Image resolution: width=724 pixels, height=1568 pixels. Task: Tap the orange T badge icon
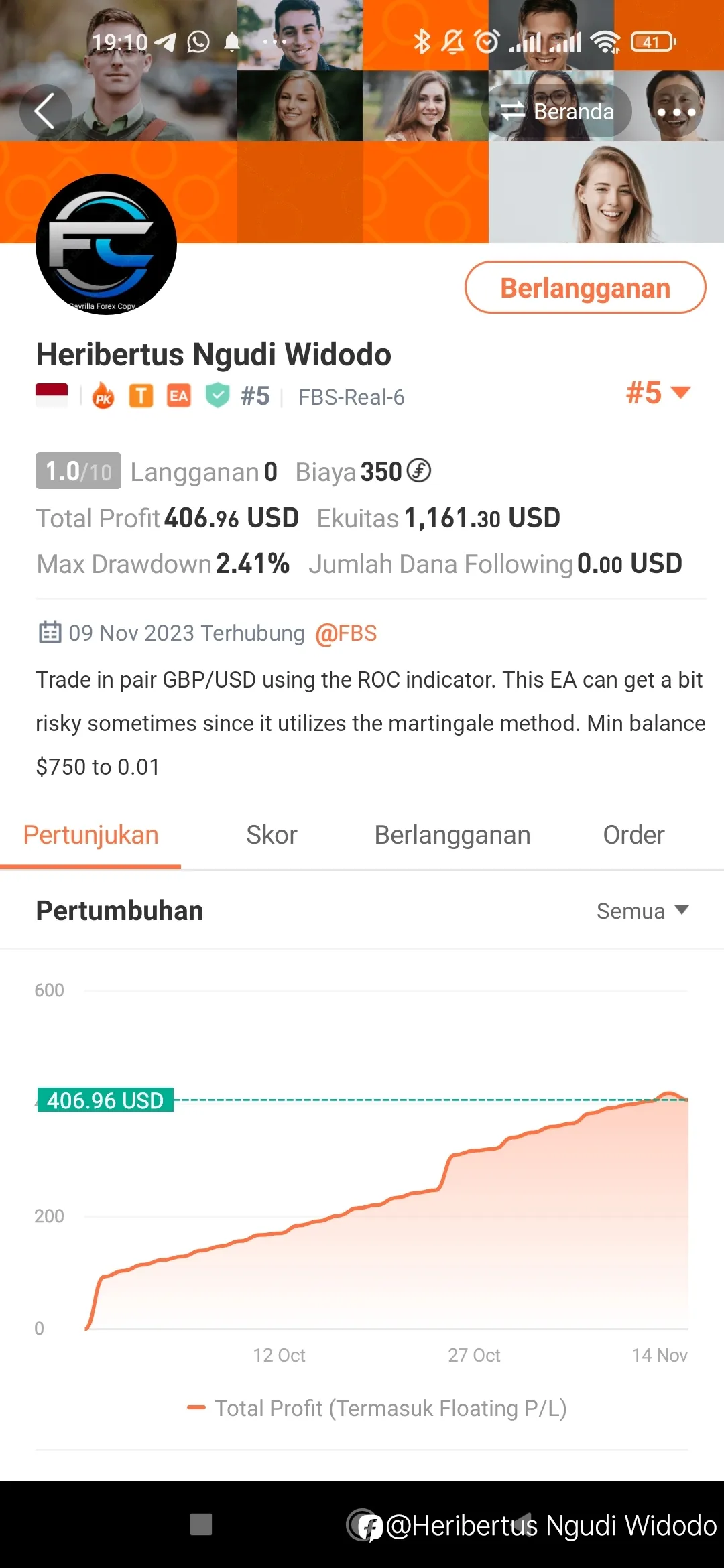point(141,396)
